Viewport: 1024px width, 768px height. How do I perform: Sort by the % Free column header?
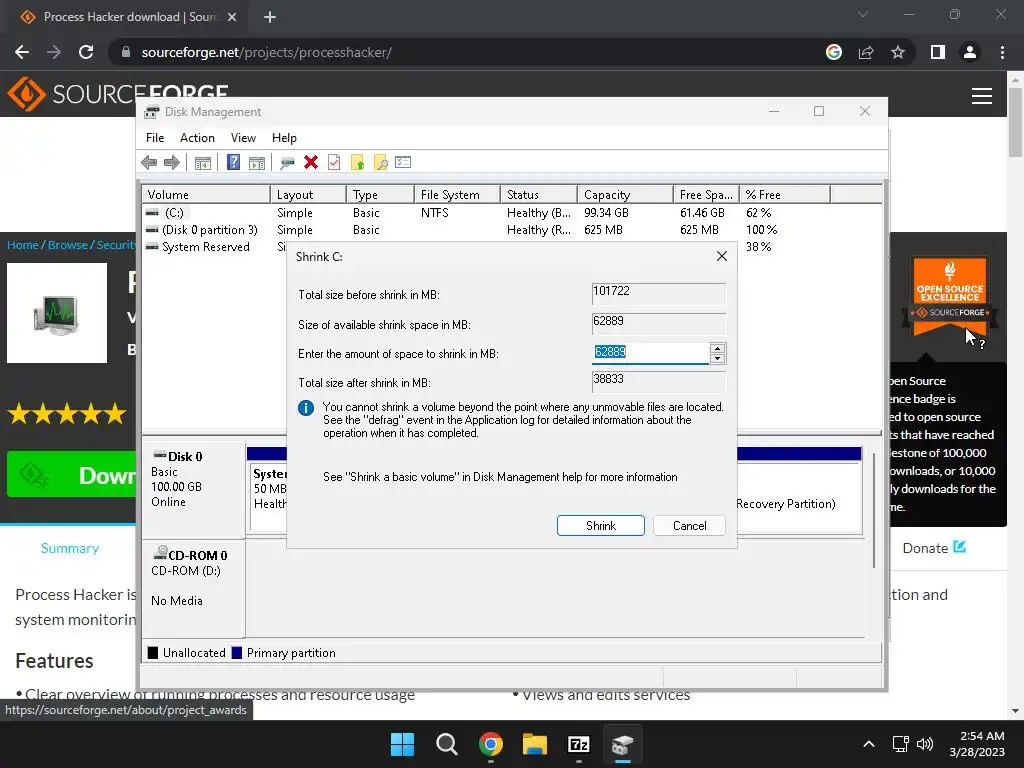click(x=785, y=195)
